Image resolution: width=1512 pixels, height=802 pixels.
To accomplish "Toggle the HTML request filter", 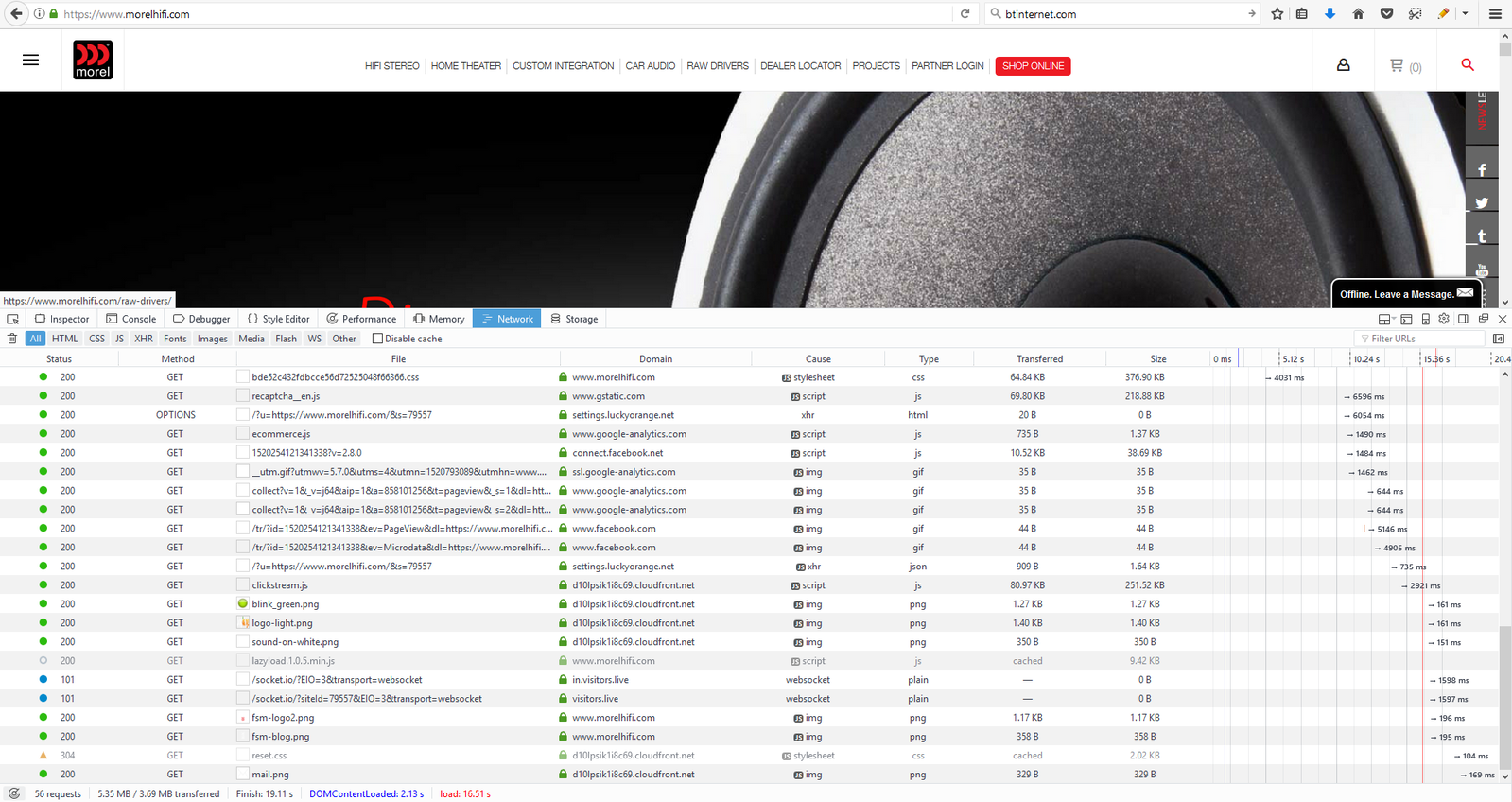I will point(64,339).
